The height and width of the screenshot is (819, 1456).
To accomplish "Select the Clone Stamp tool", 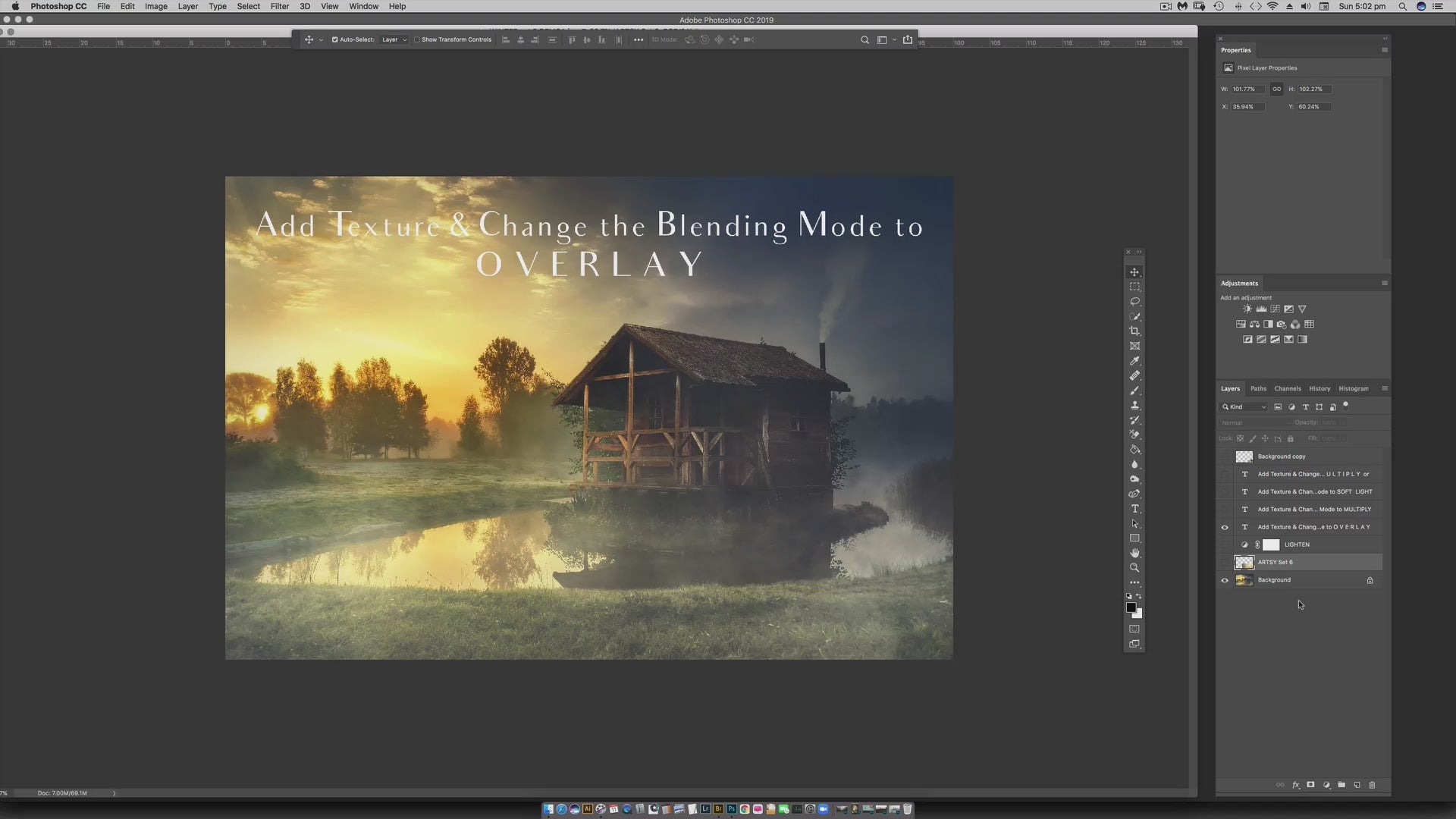I will pyautogui.click(x=1134, y=405).
